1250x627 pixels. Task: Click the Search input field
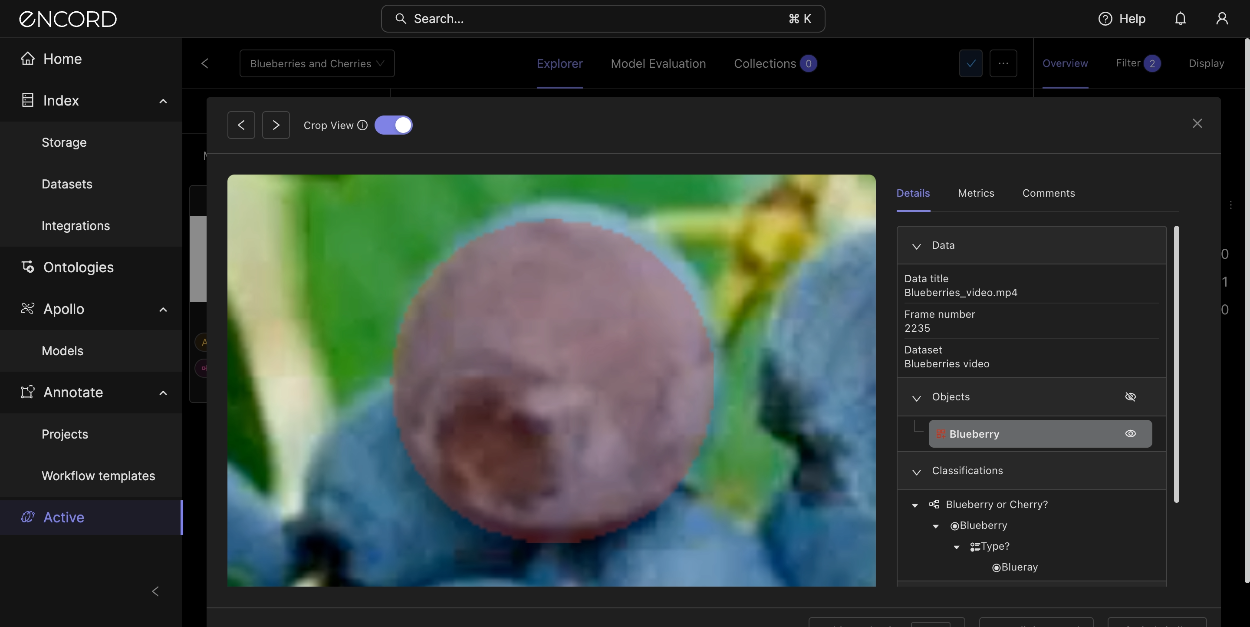pyautogui.click(x=603, y=19)
